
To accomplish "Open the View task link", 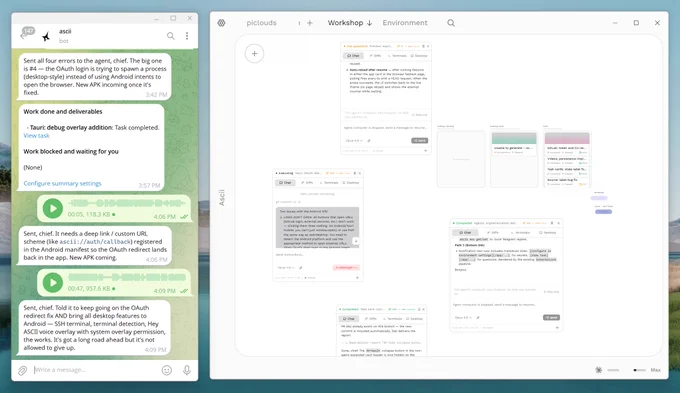I will (x=36, y=136).
